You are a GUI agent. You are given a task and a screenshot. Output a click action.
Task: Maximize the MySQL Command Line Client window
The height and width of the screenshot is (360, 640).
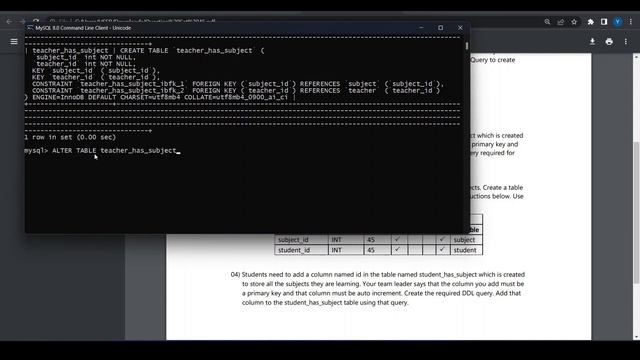tap(440, 28)
